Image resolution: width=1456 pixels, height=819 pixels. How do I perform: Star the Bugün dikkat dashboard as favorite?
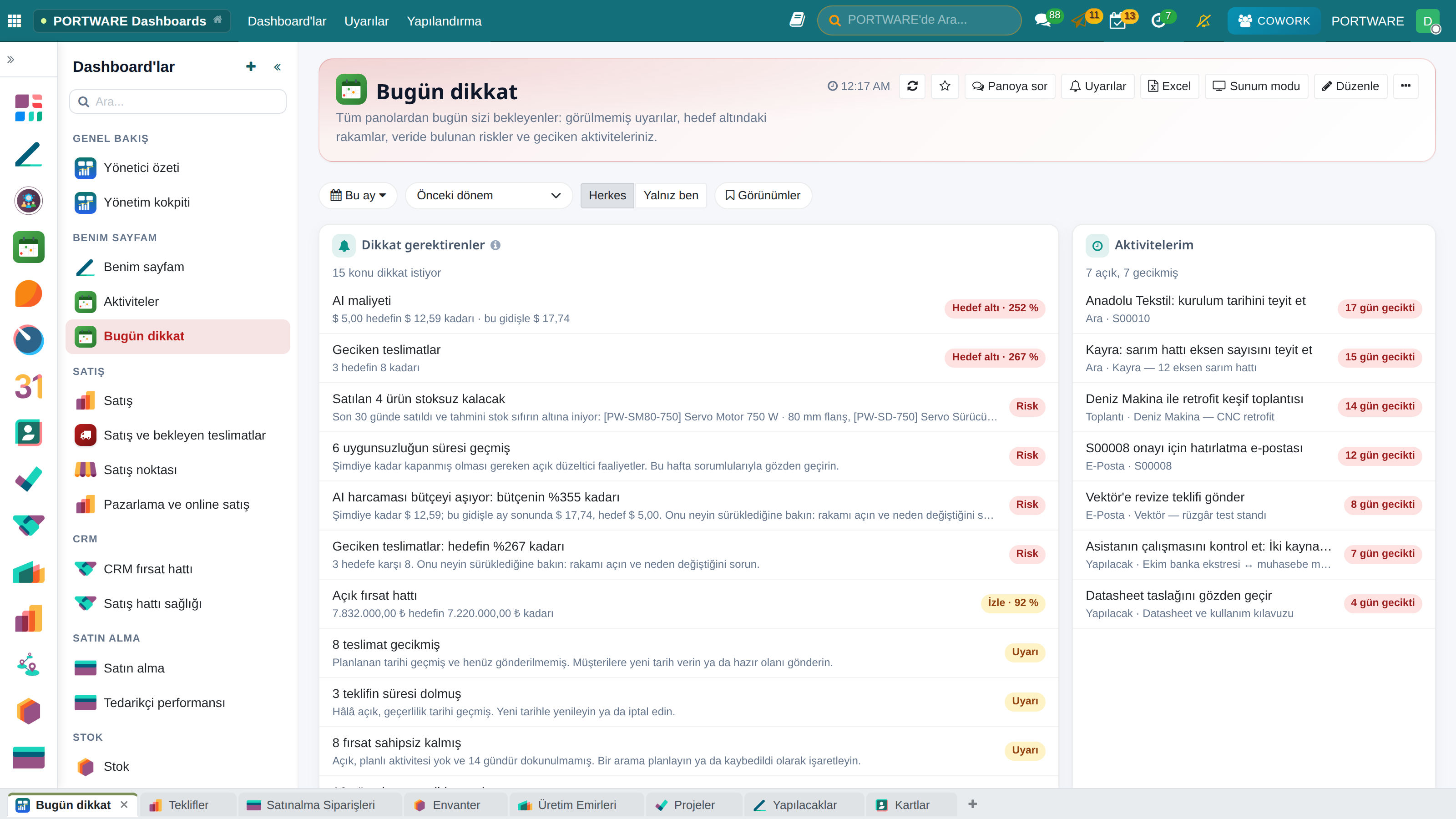[945, 86]
